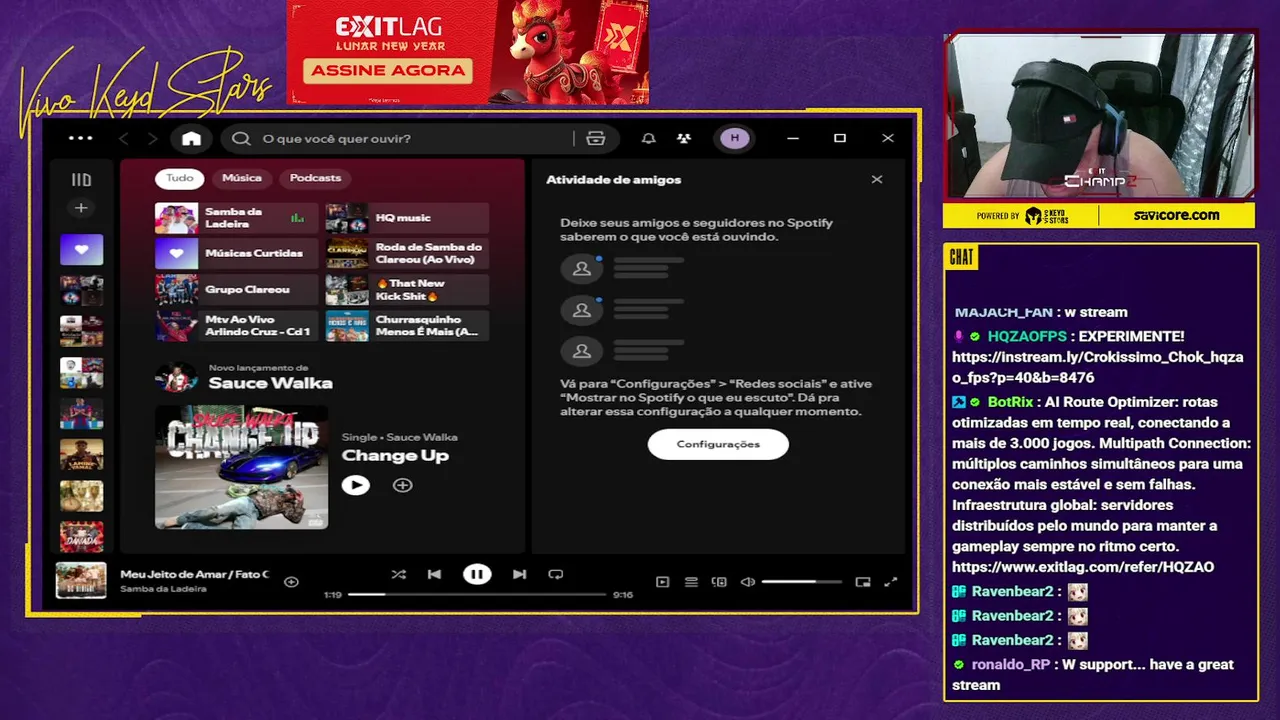Open Samba da Ladeira playlist
The width and height of the screenshot is (1280, 720).
pos(236,218)
